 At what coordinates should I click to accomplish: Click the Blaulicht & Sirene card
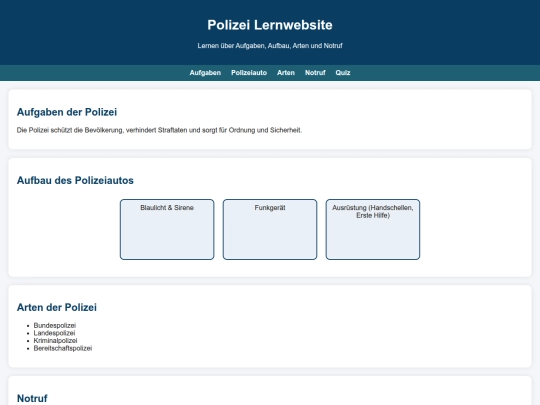pos(167,229)
